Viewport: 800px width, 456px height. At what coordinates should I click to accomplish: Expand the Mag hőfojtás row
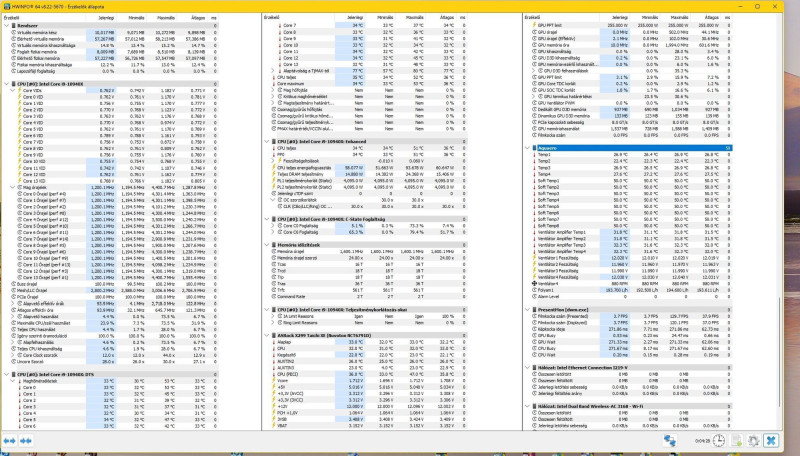click(273, 90)
